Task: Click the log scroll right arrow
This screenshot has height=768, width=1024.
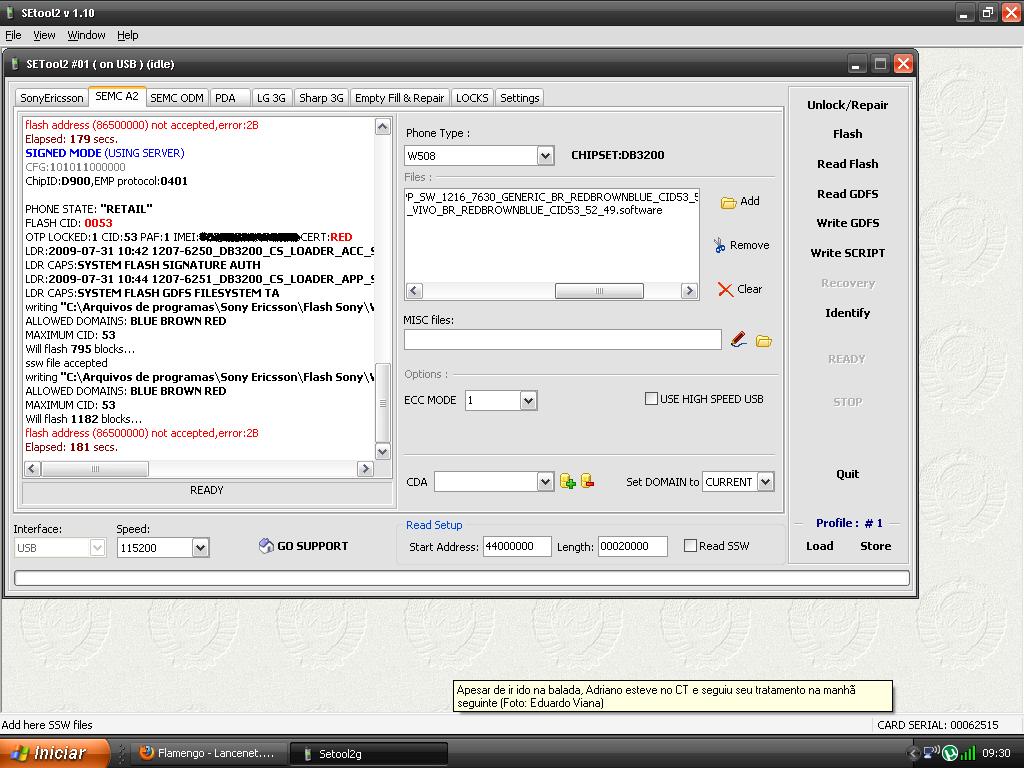Action: coord(366,469)
